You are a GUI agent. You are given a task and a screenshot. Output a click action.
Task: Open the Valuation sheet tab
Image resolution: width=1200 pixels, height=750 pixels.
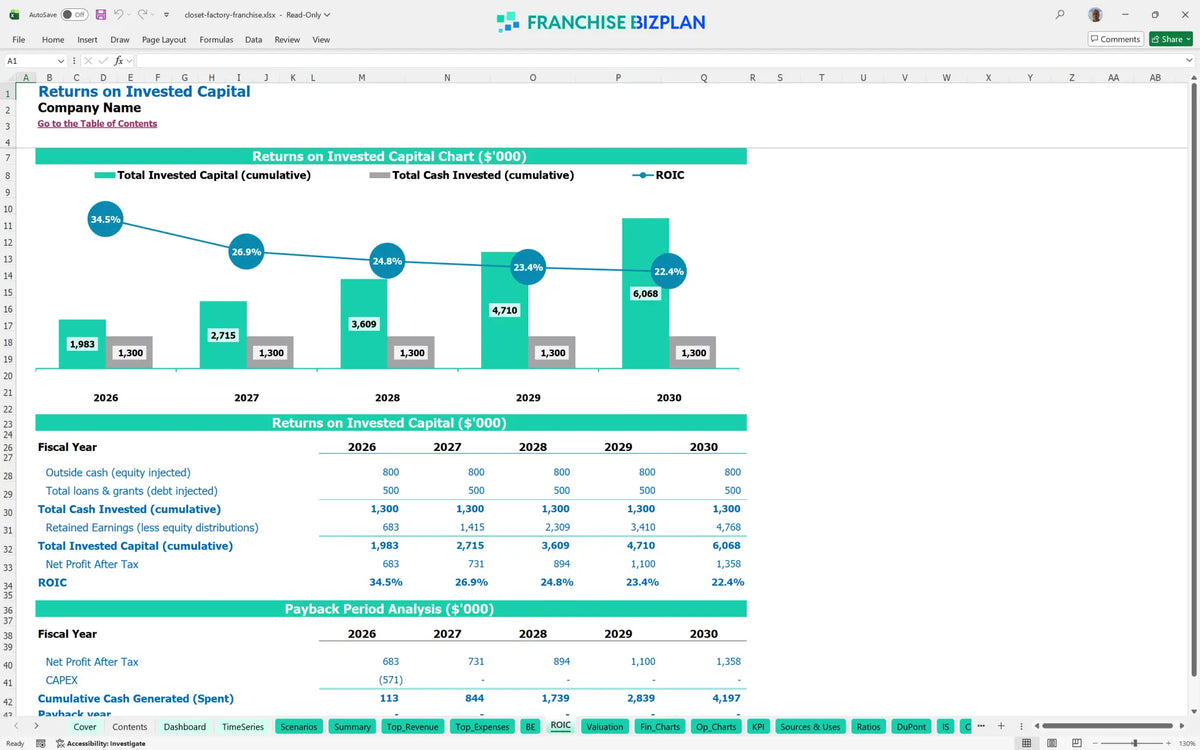click(605, 727)
